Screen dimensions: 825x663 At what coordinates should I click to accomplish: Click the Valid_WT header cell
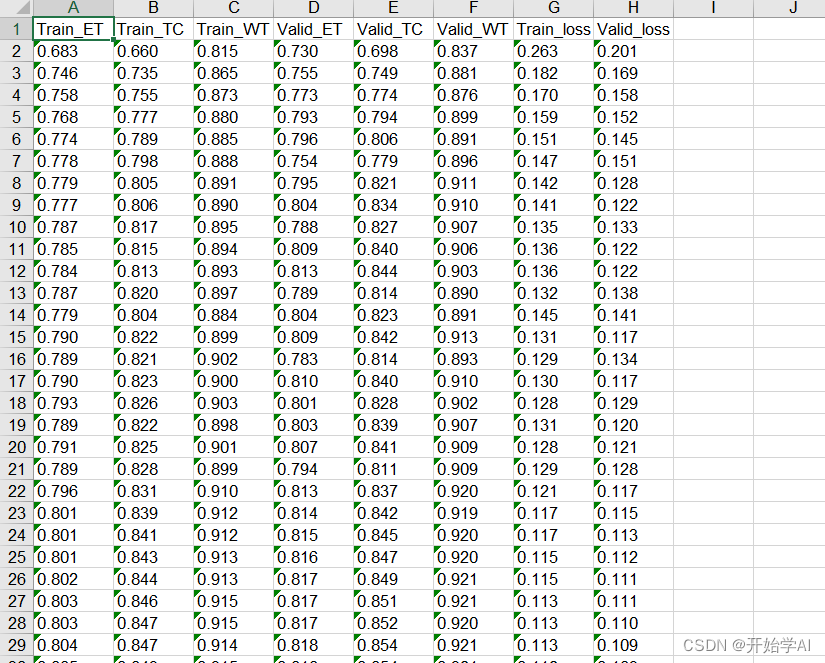pos(473,29)
